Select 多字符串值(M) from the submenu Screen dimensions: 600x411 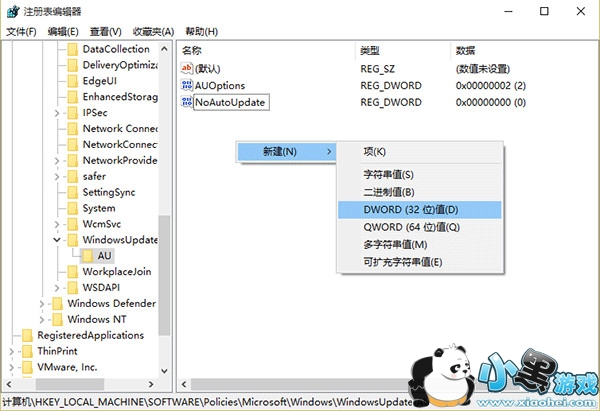click(x=420, y=245)
